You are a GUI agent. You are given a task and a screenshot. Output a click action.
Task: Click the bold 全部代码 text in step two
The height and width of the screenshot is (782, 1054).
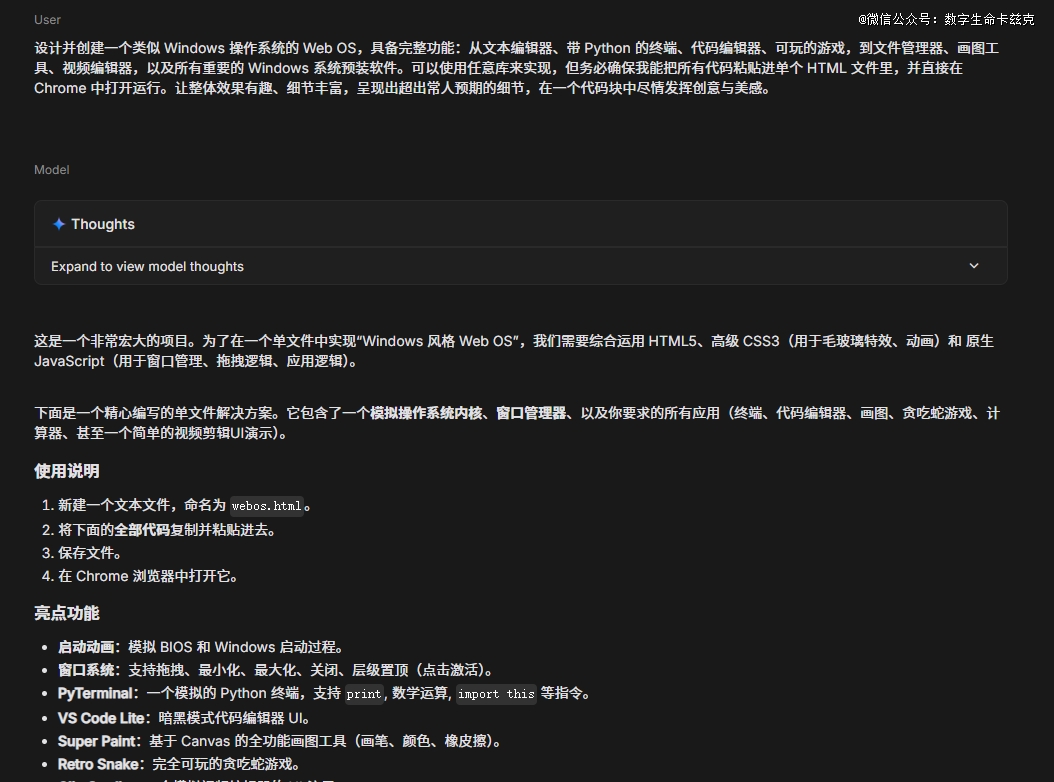pos(141,530)
